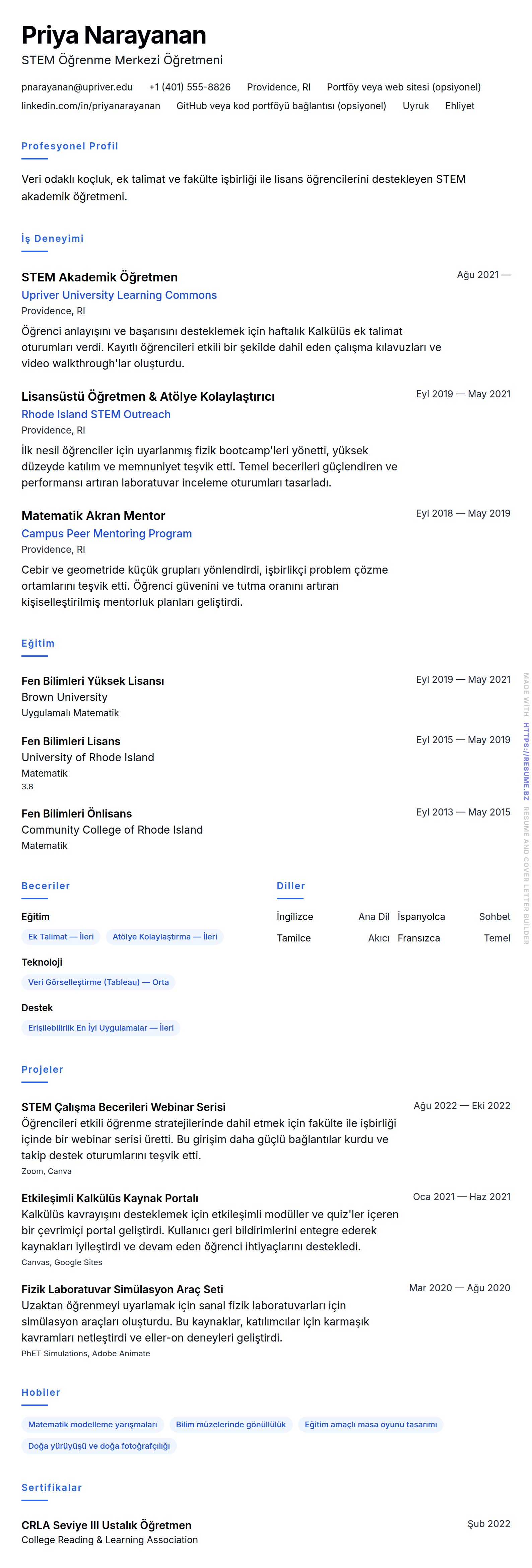Viewport: 532px width, 1568px height.
Task: Click the Profesyonel Profil section heading
Action: [69, 146]
